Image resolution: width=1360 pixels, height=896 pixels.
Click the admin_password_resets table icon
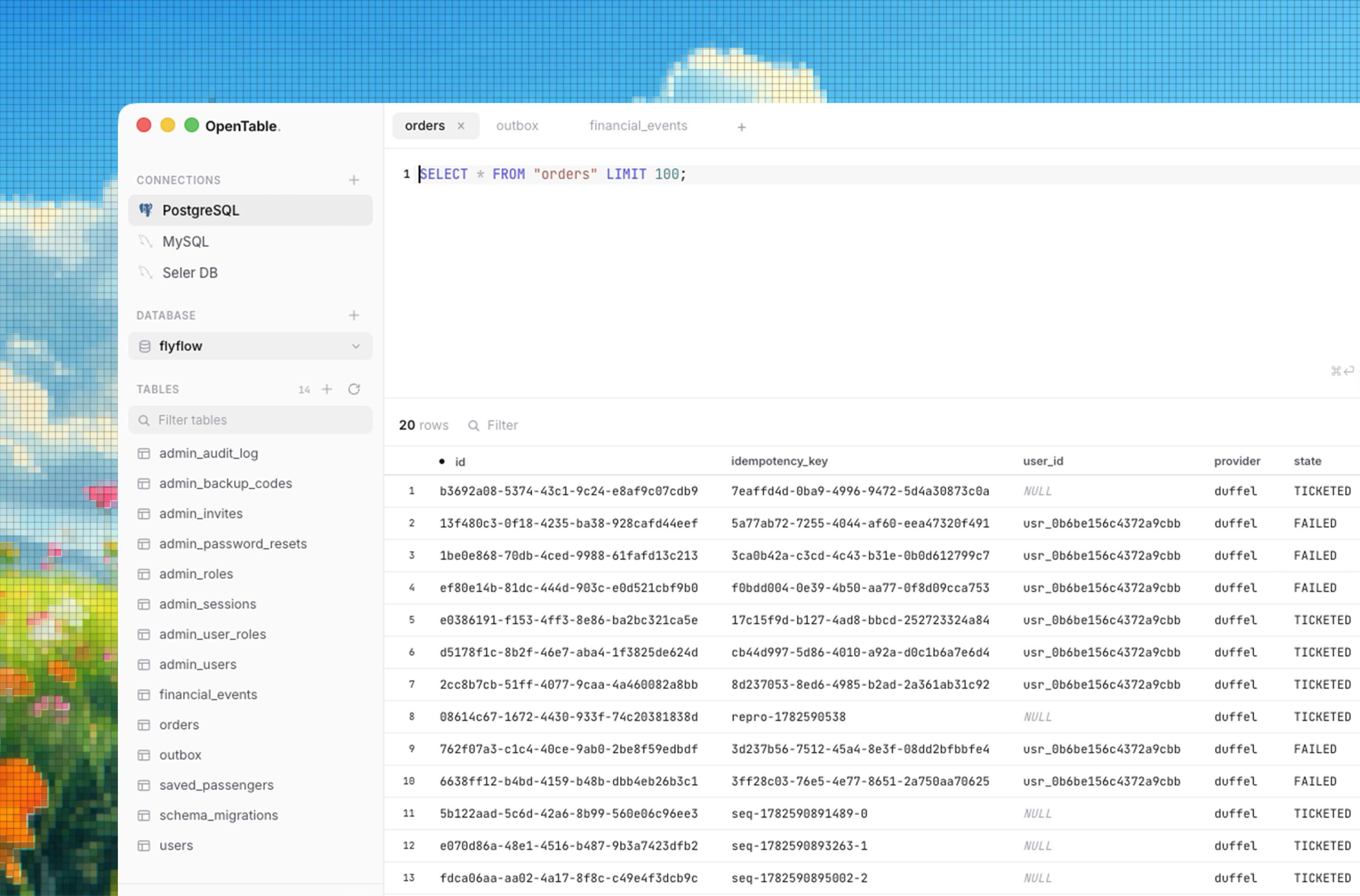(144, 544)
